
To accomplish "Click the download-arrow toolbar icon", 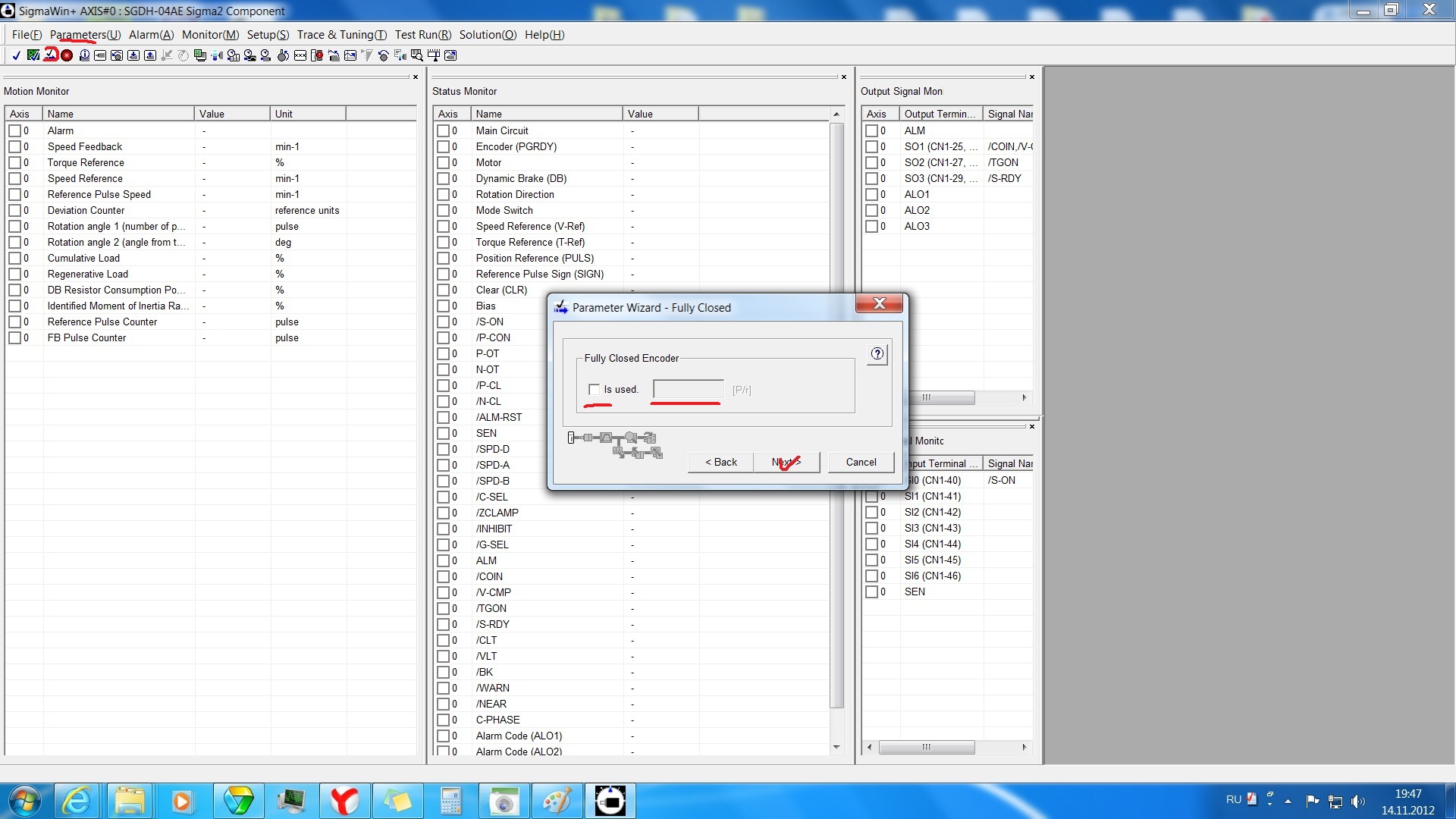I will [x=133, y=55].
